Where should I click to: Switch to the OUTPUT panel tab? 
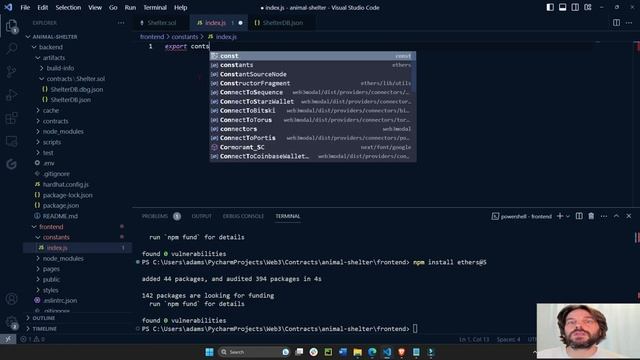[x=202, y=216]
